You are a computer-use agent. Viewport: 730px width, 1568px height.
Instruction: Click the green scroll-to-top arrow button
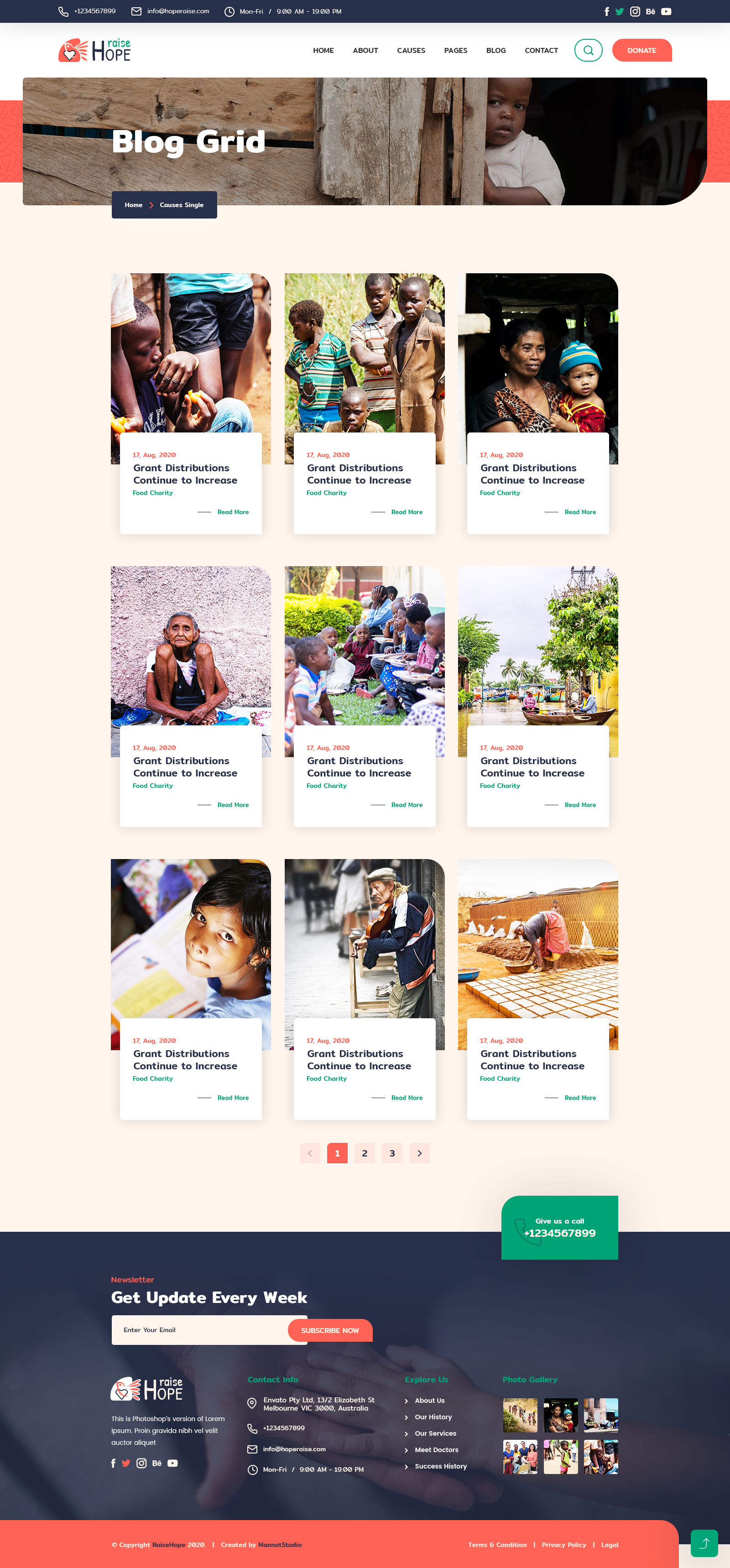click(704, 1543)
